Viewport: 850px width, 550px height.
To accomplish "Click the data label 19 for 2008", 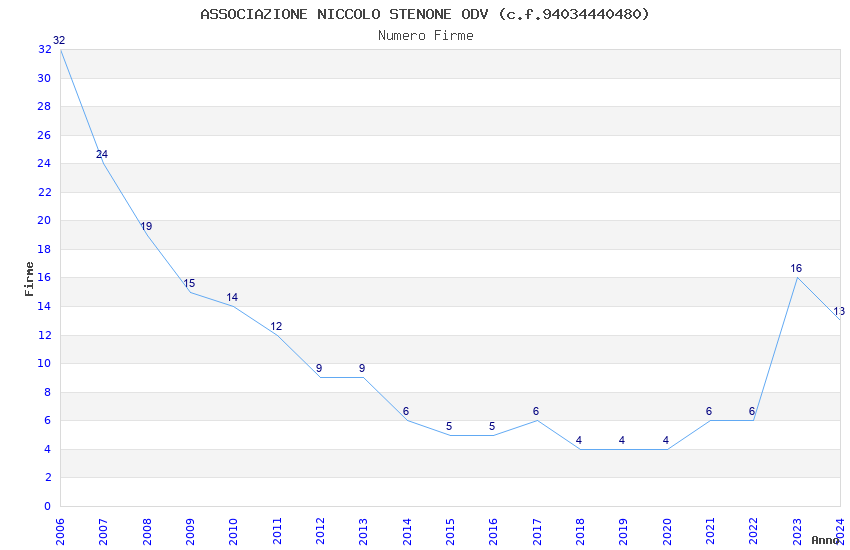I will point(146,227).
